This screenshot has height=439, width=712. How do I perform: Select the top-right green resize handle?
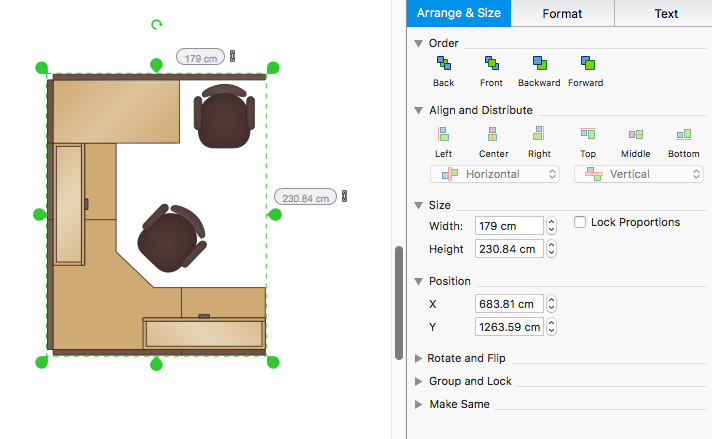pos(273,68)
